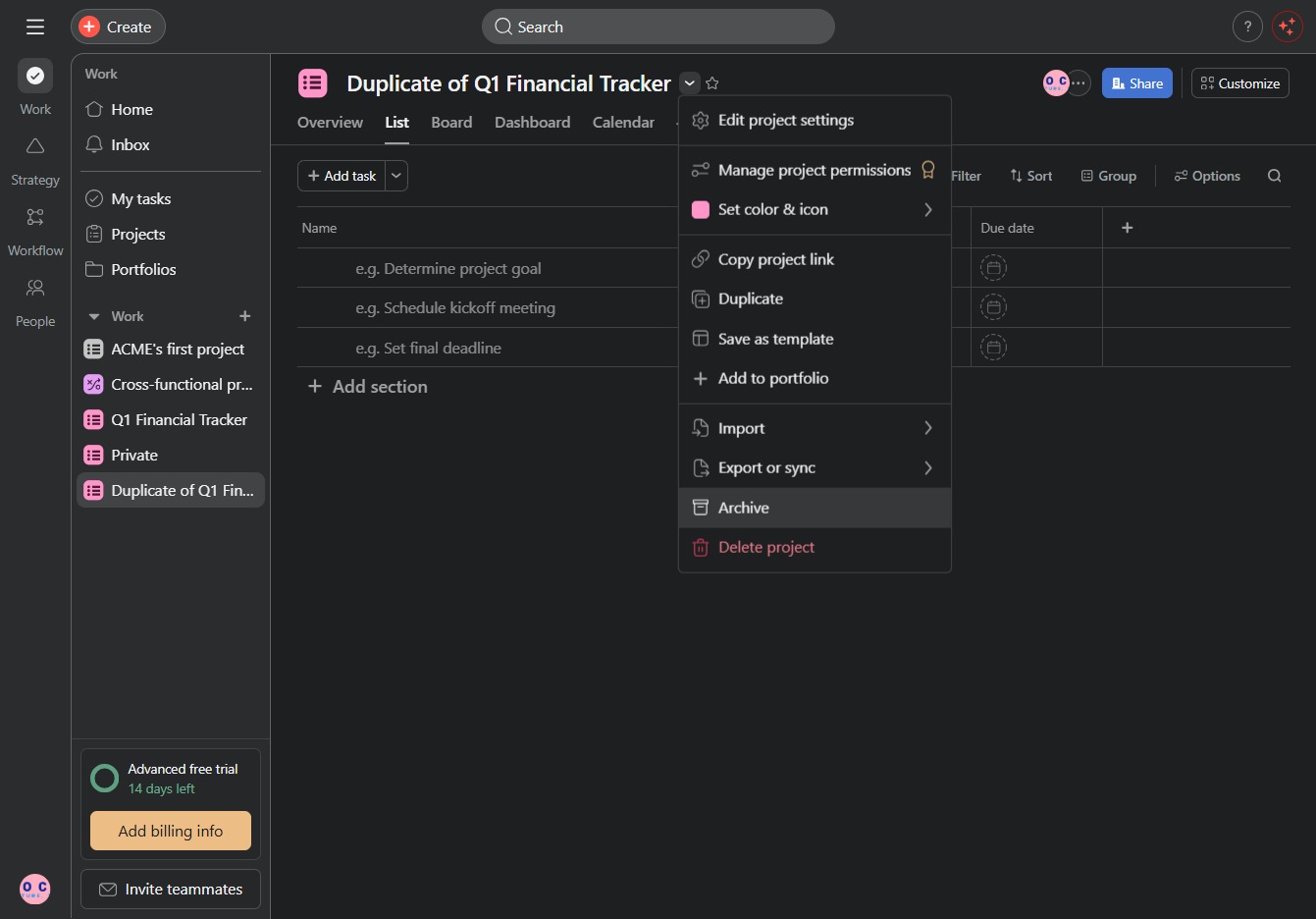The width and height of the screenshot is (1316, 919).
Task: Select the Work checkmark icon in rail
Action: click(35, 76)
